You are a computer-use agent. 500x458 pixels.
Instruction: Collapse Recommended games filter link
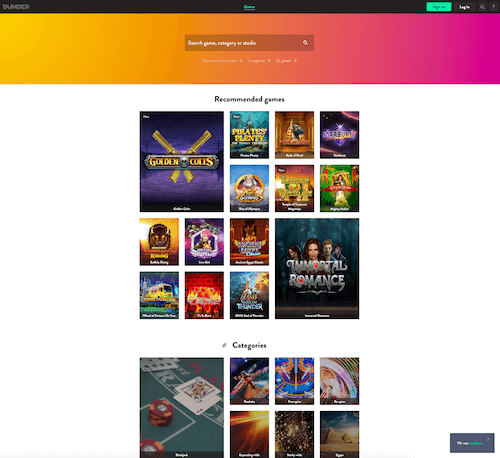[x=222, y=61]
